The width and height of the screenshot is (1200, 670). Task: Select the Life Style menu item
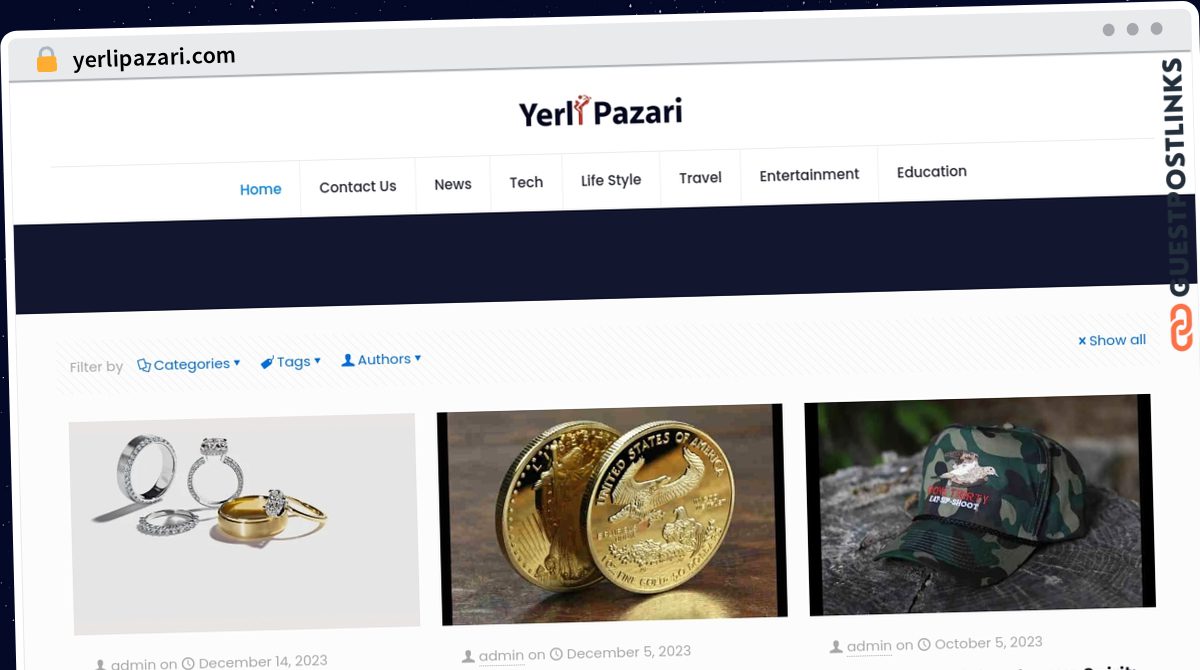(611, 180)
